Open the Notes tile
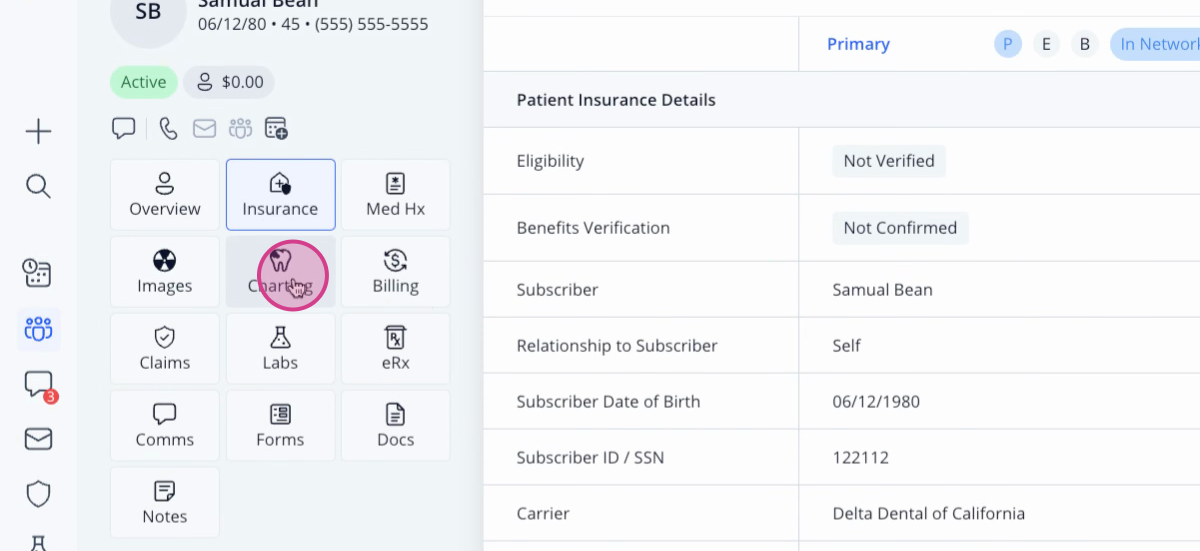 click(165, 503)
